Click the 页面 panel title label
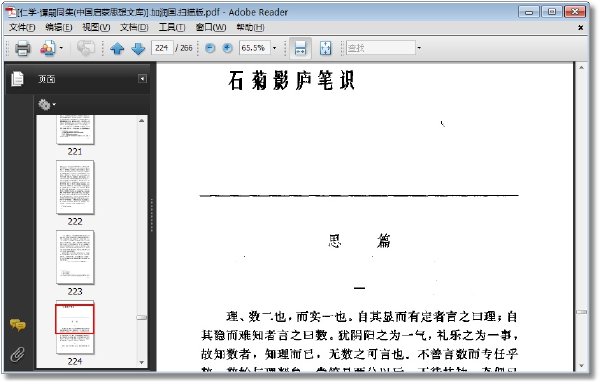 click(47, 79)
